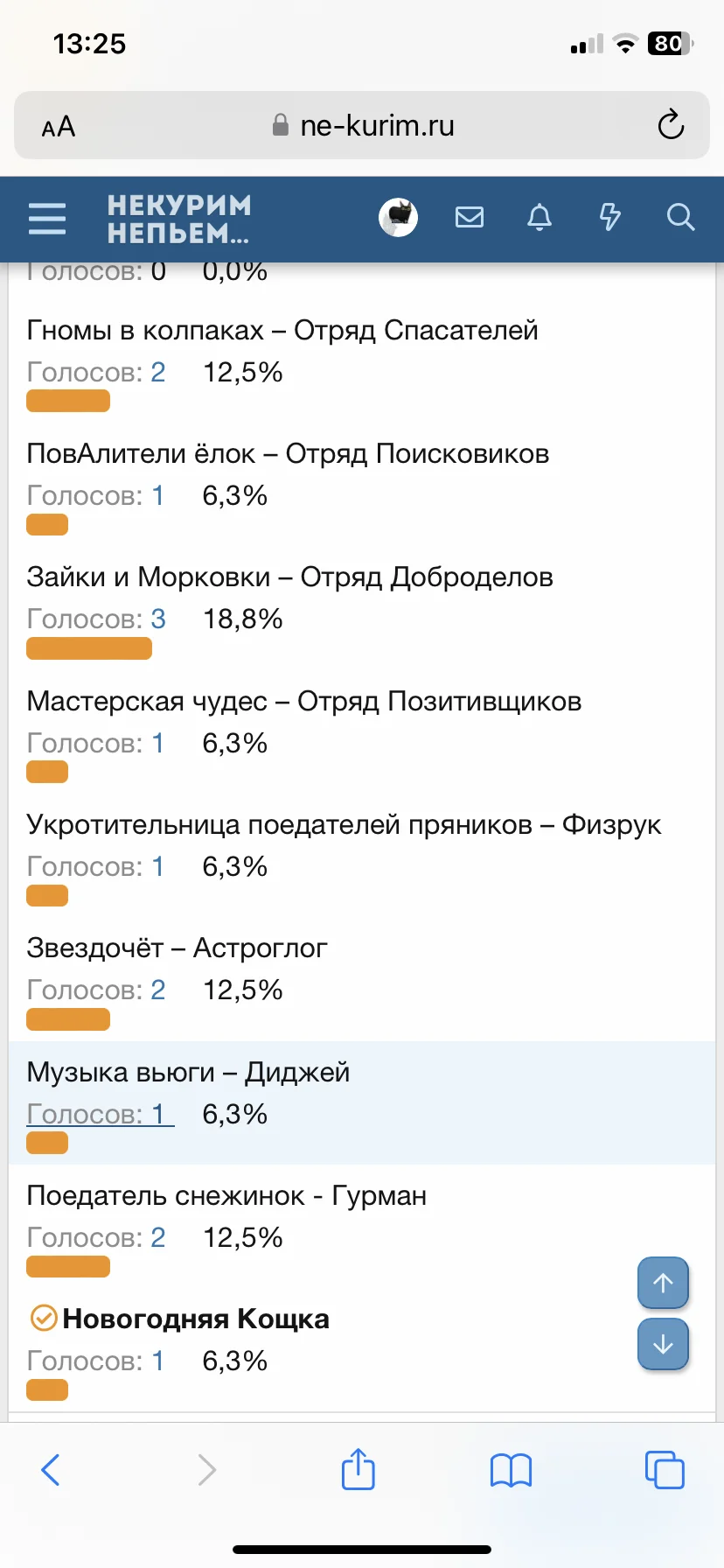This screenshot has width=724, height=1568.
Task: Open Safari bookmarks icon
Action: click(x=511, y=1470)
